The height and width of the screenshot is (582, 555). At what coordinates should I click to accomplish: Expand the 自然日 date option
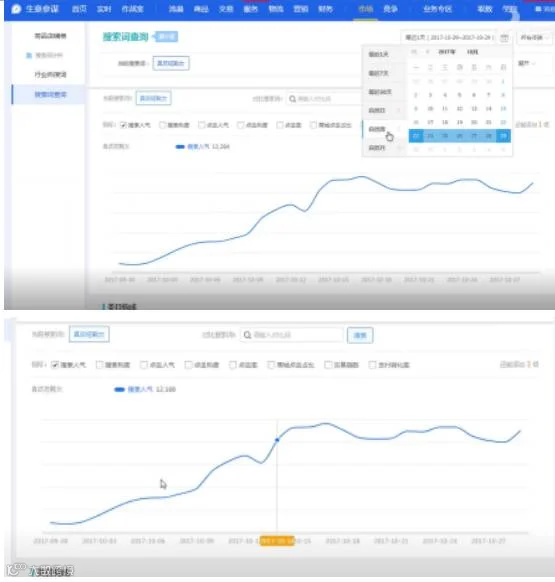[384, 110]
